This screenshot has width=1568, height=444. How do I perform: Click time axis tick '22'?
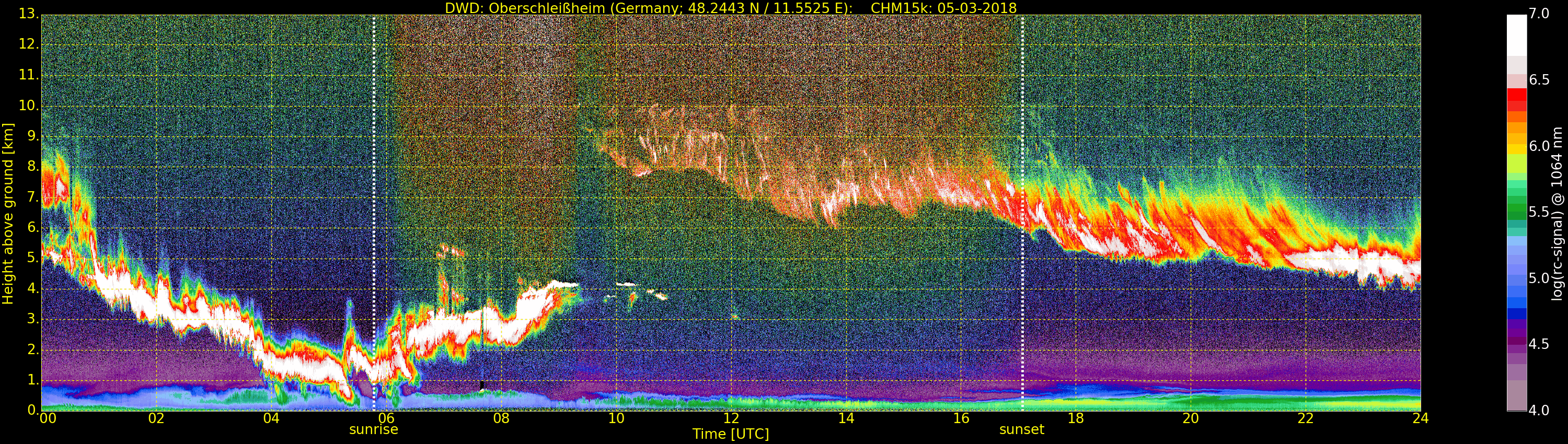[1306, 418]
